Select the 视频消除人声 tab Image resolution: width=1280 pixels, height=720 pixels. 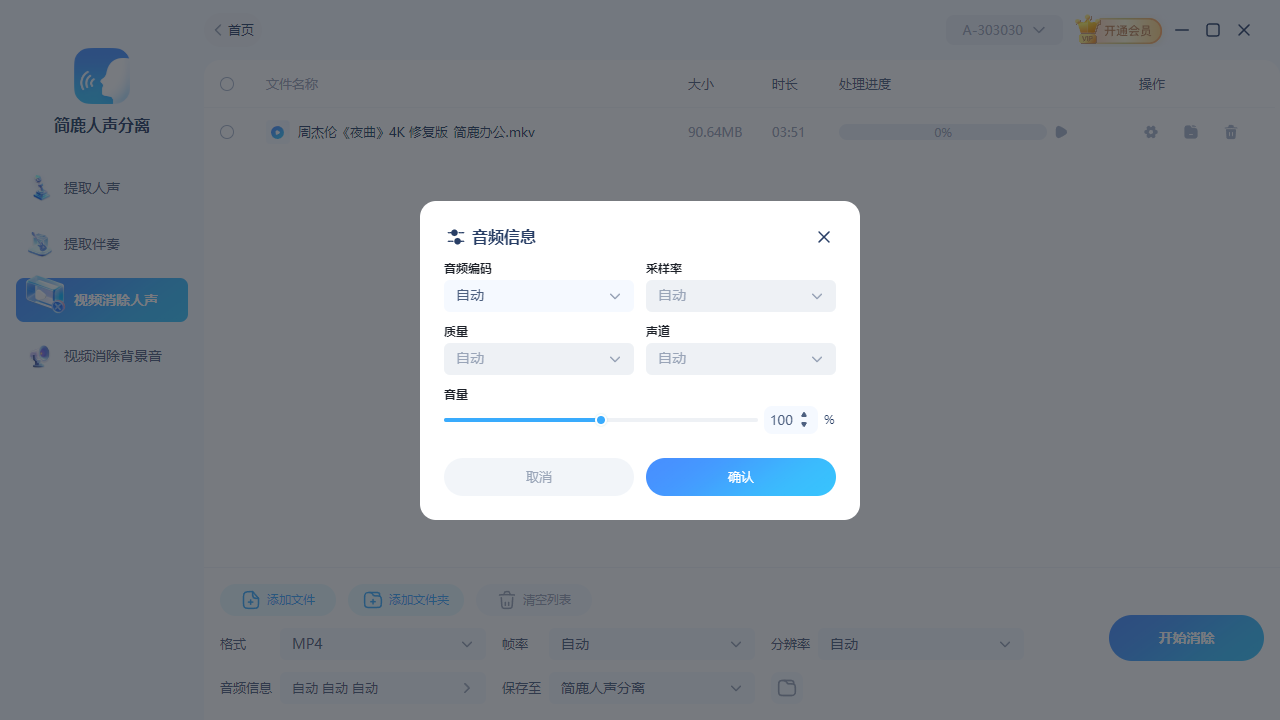[102, 300]
